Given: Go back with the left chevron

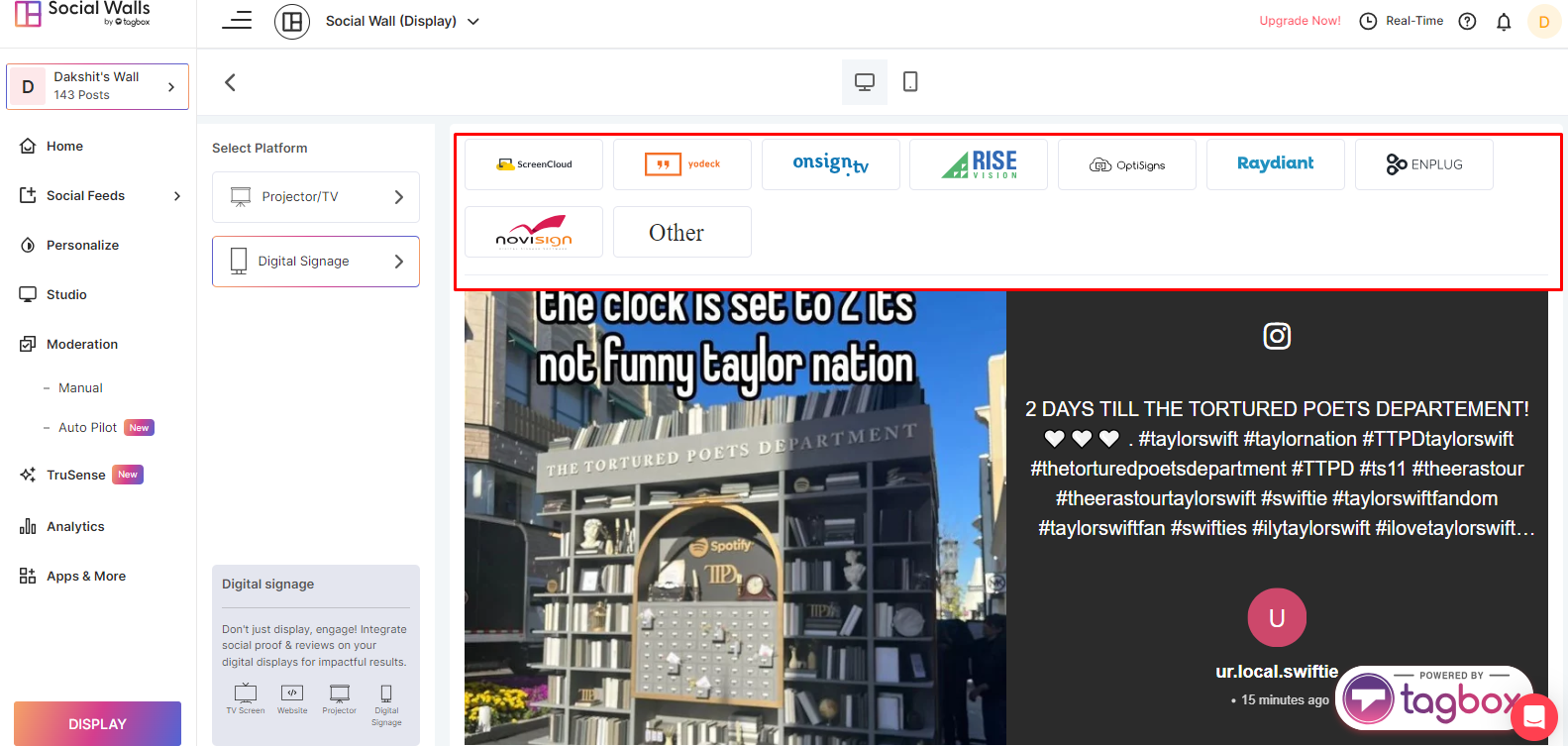Looking at the screenshot, I should coord(230,82).
